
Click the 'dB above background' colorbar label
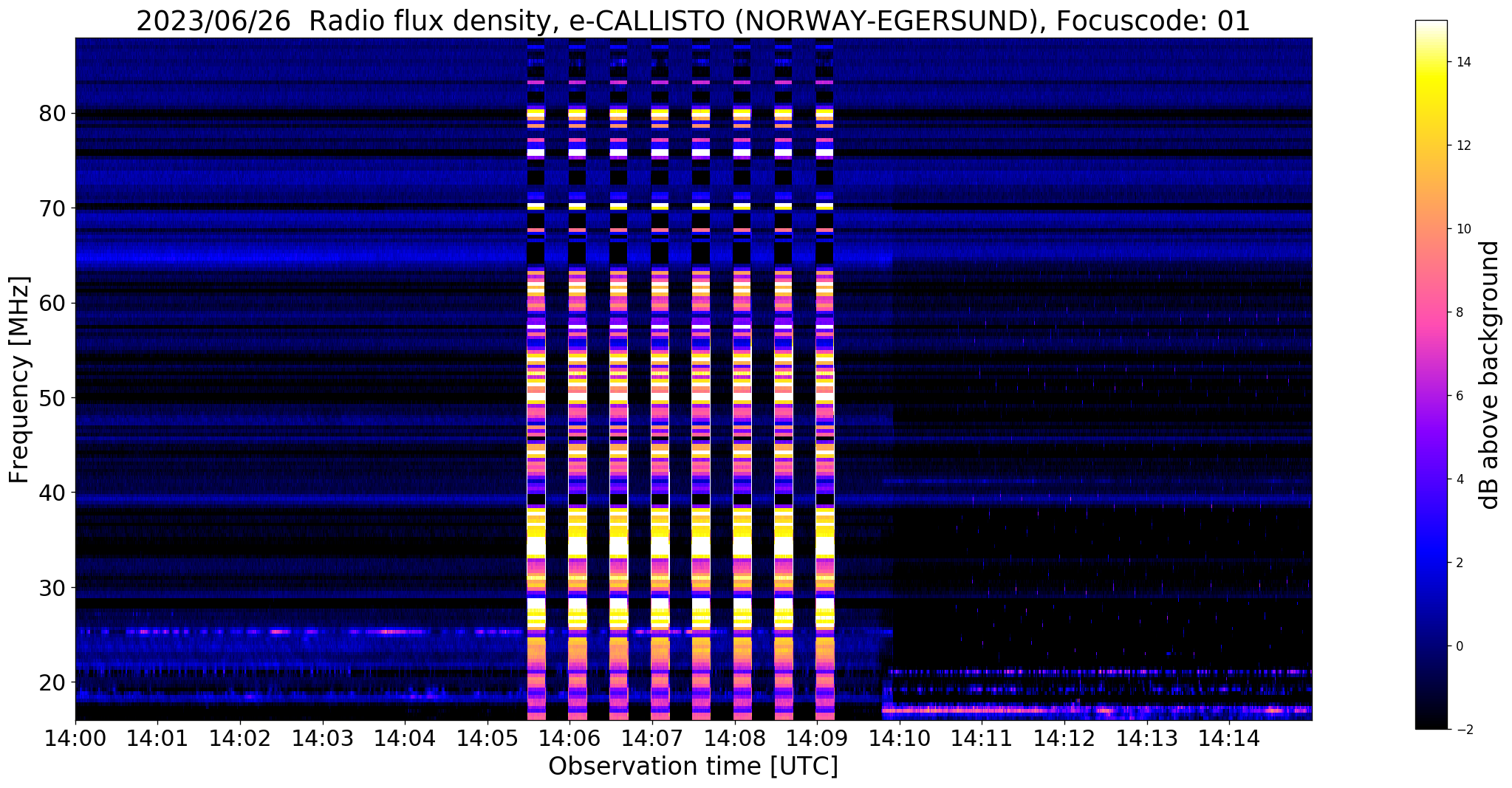1490,374
